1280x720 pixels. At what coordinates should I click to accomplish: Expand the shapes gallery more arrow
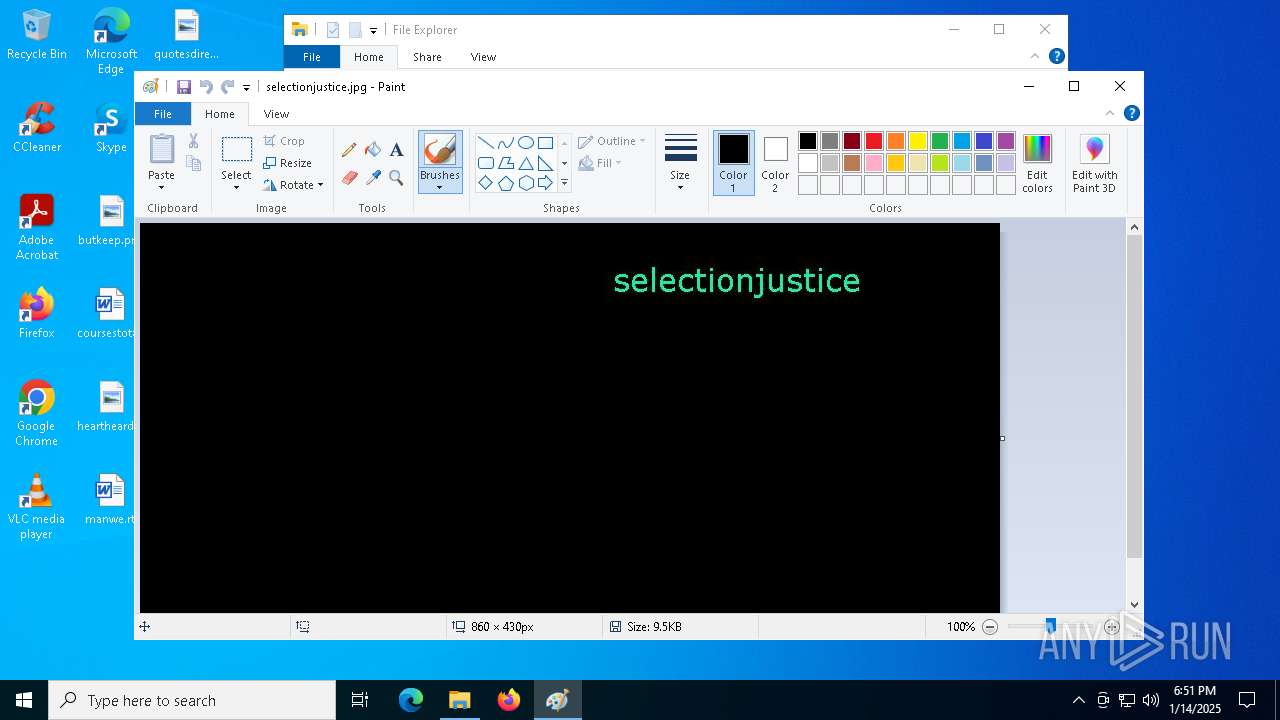(564, 183)
